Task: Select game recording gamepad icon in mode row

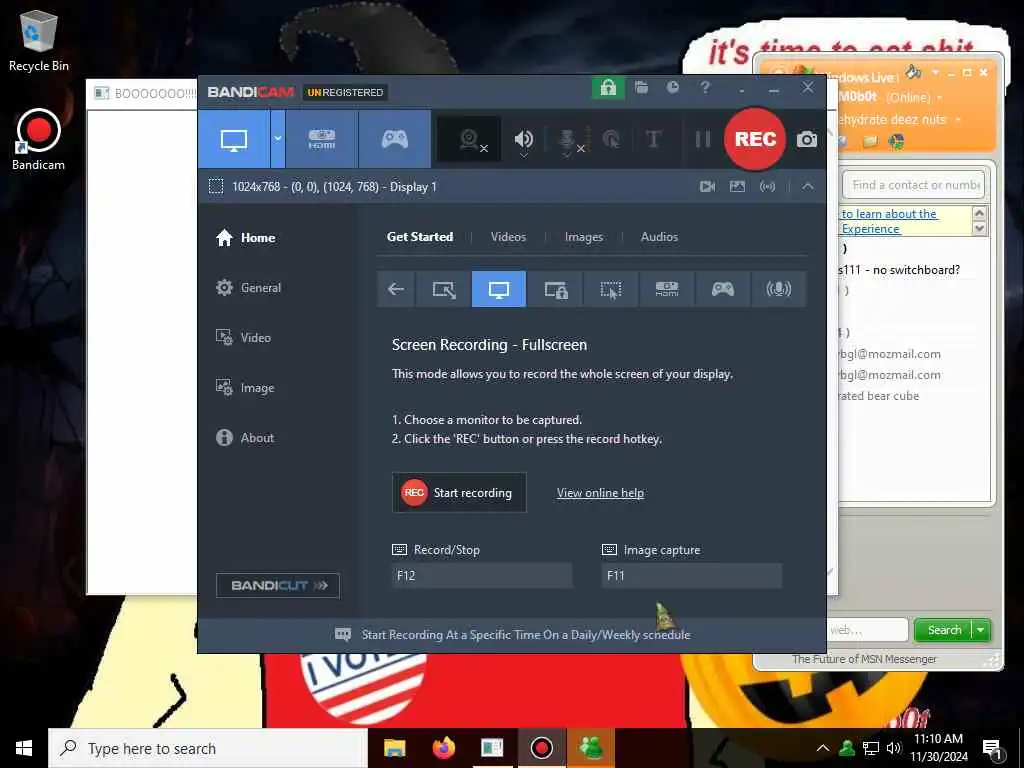Action: coord(722,289)
